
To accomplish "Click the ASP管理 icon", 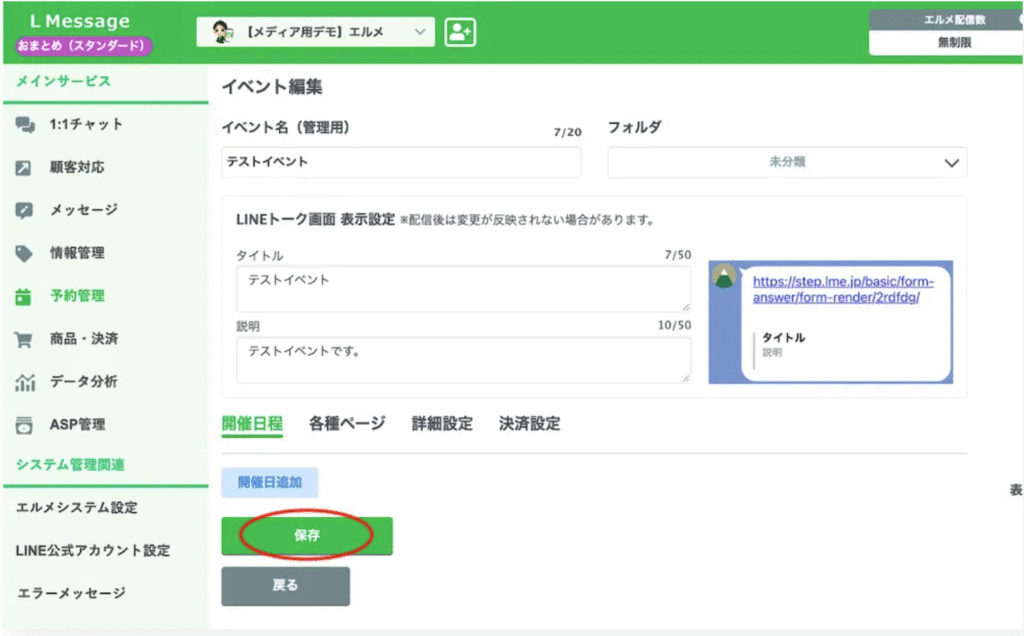I will pyautogui.click(x=24, y=425).
